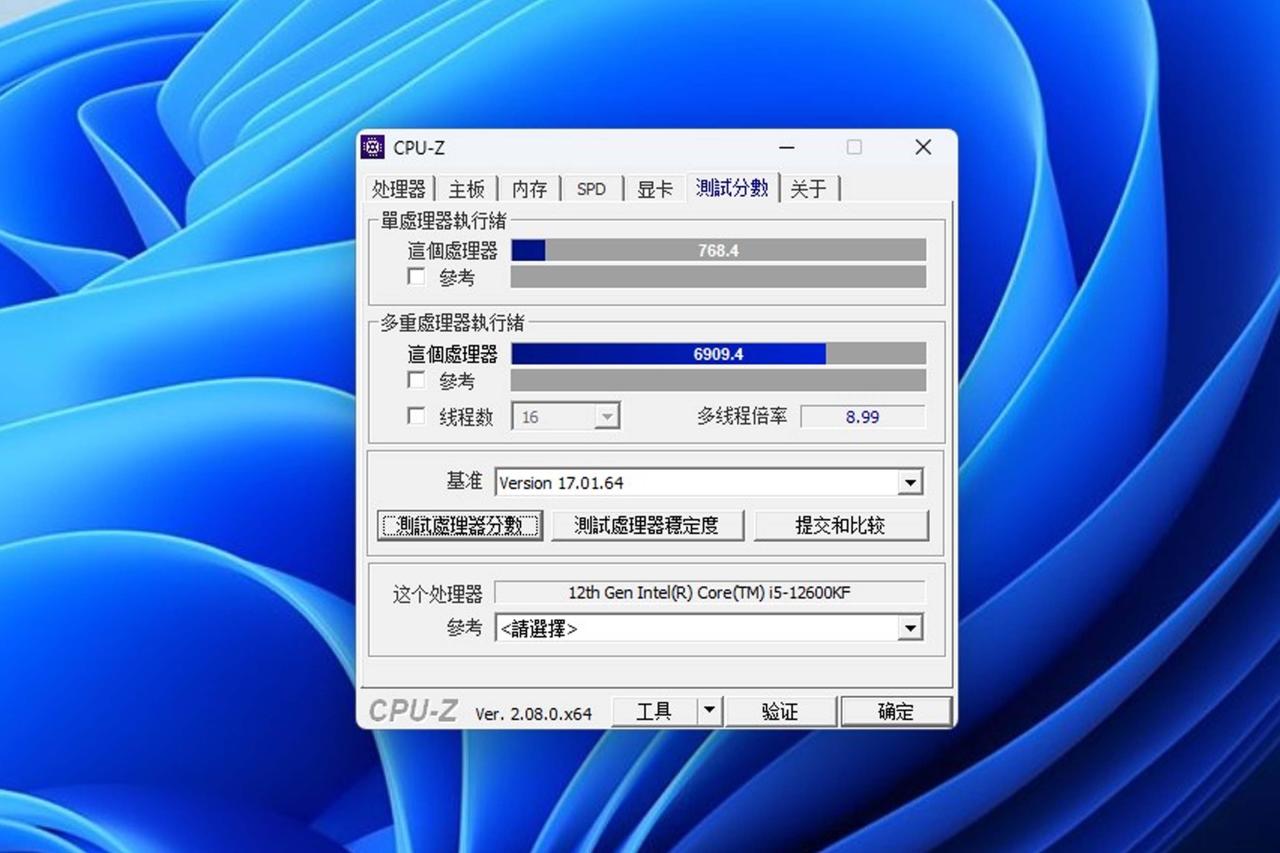Open the 工具 button
The width and height of the screenshot is (1280, 853).
(x=654, y=711)
